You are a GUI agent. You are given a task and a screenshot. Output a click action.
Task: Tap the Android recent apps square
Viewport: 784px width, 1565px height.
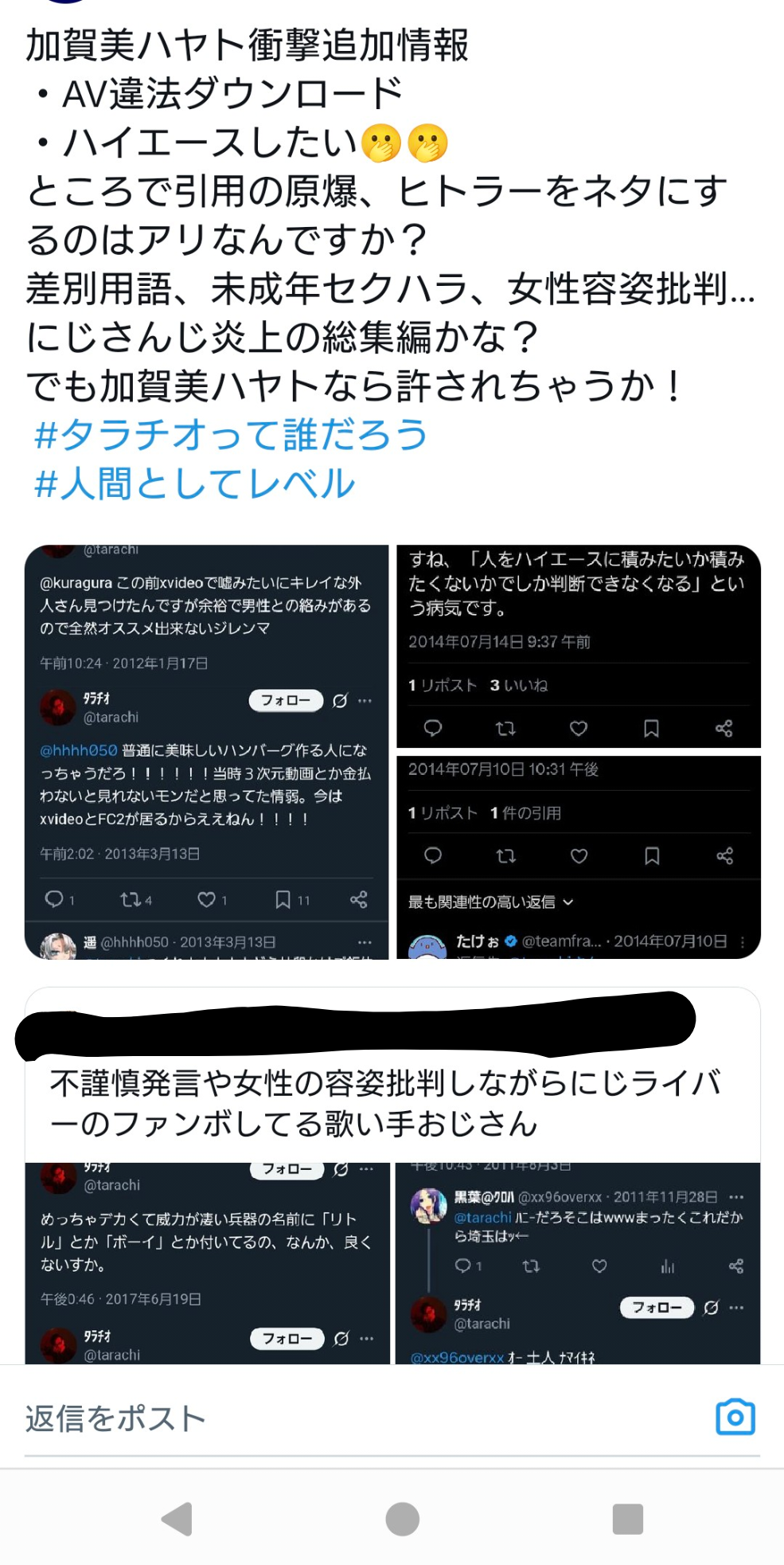pyautogui.click(x=627, y=1519)
